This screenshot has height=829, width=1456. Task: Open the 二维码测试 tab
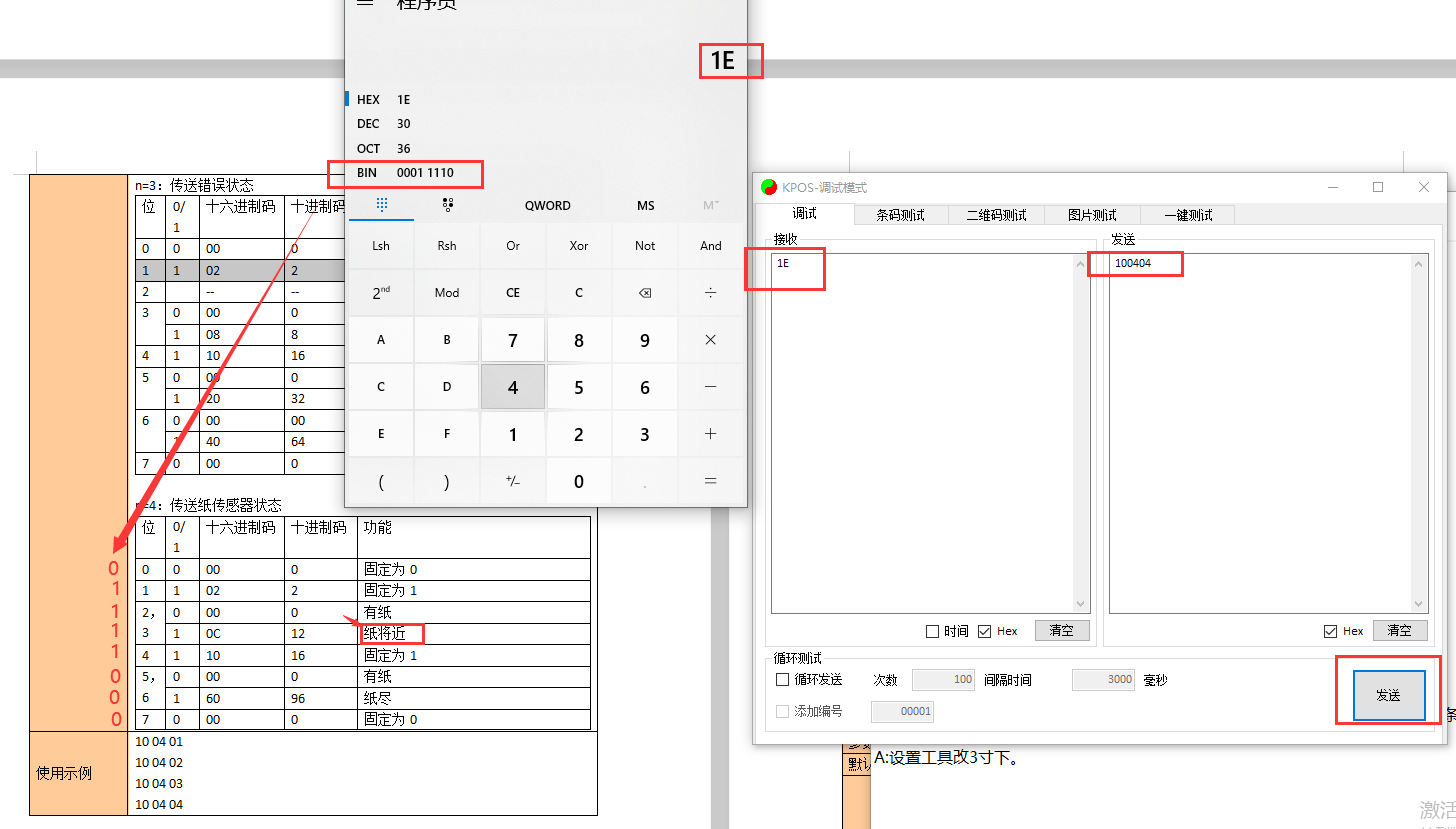[995, 215]
